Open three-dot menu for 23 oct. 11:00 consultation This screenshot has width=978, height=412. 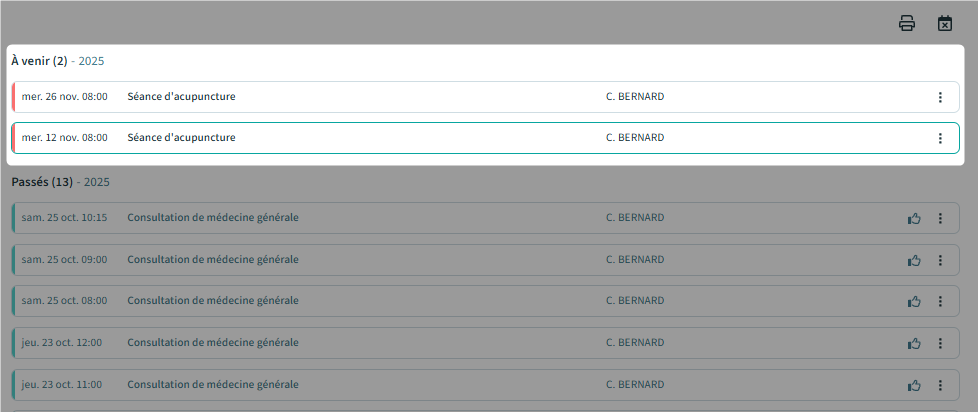[940, 385]
